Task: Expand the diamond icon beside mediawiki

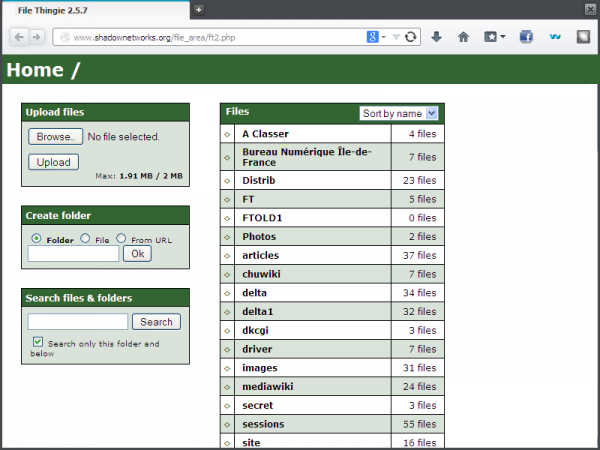Action: pyautogui.click(x=227, y=387)
